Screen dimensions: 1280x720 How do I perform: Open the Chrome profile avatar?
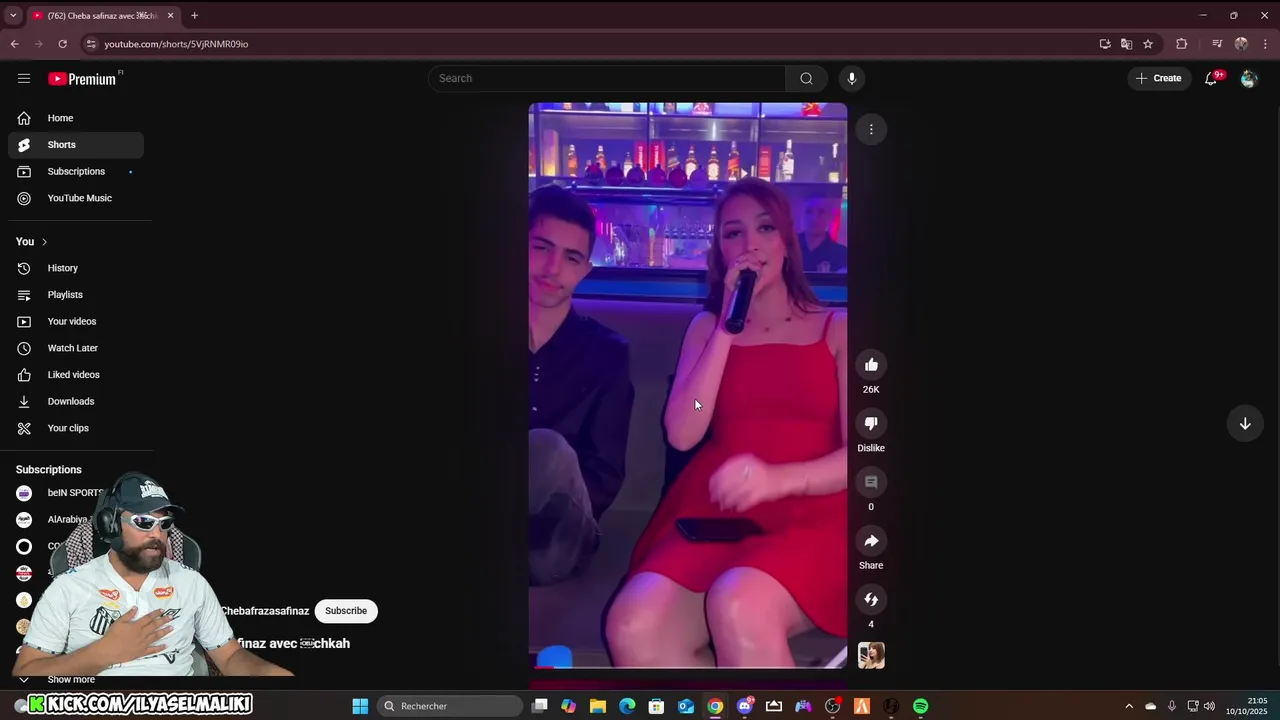coord(1241,44)
